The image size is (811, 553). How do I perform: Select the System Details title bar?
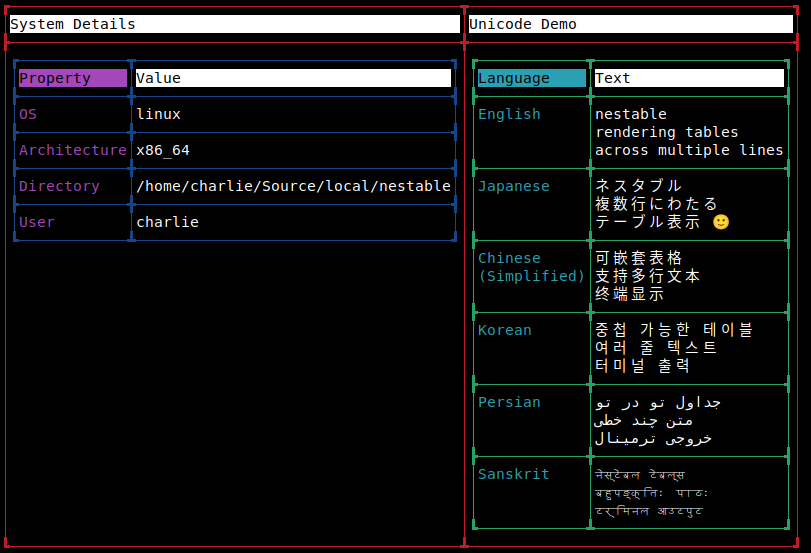pyautogui.click(x=235, y=24)
